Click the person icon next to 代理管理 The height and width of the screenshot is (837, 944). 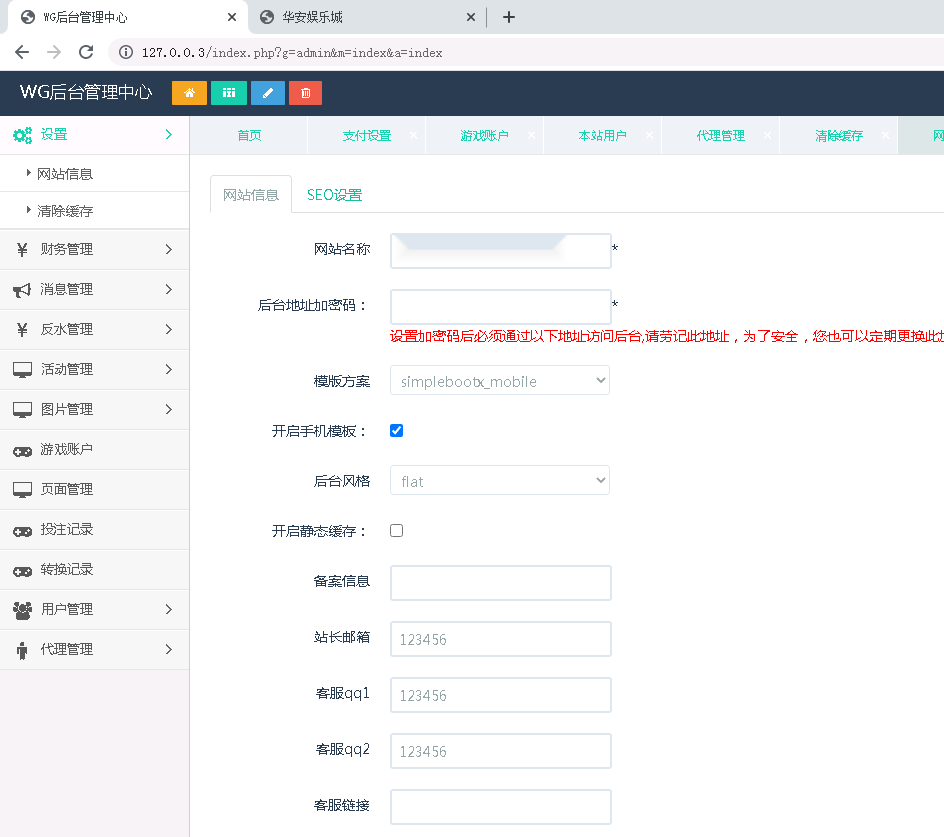[x=22, y=649]
